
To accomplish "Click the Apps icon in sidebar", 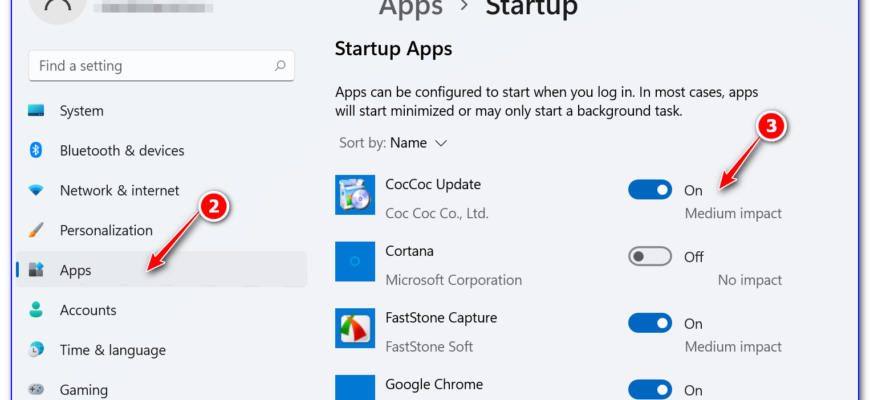I will pyautogui.click(x=36, y=270).
